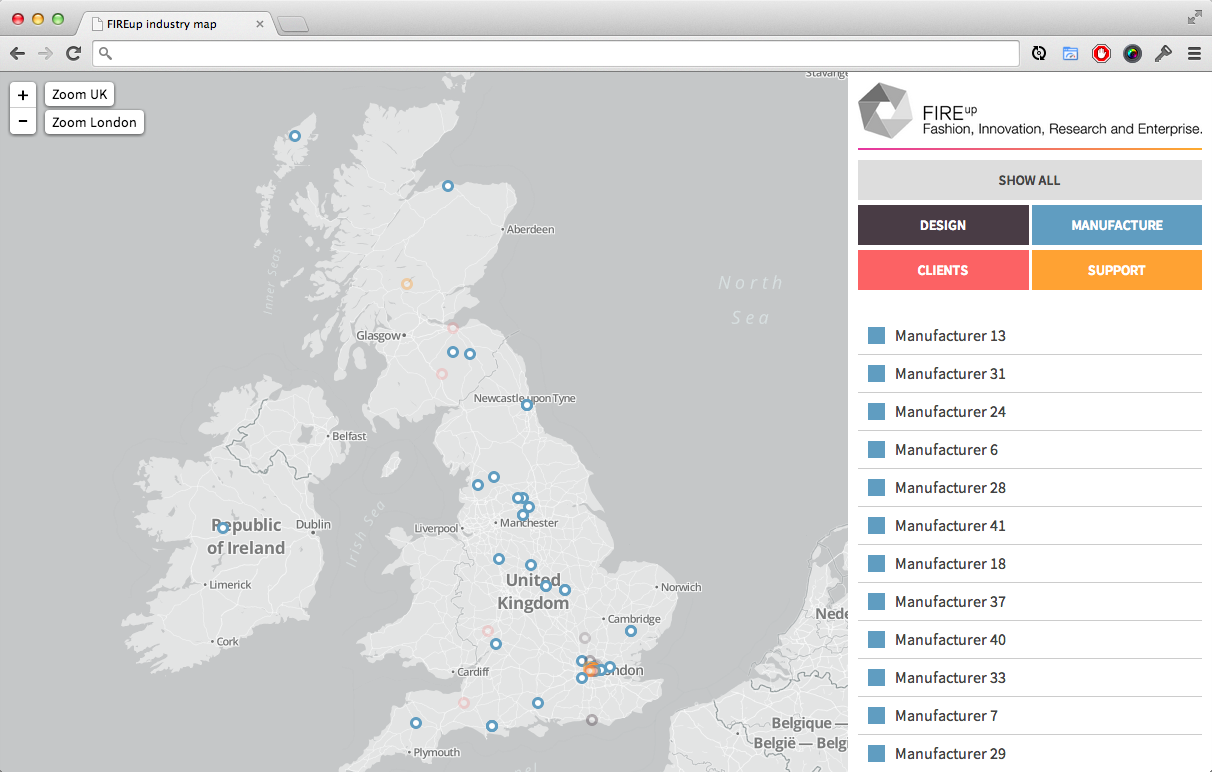1212x772 pixels.
Task: Select the blue marker on the Outer Hebrides
Action: (295, 136)
